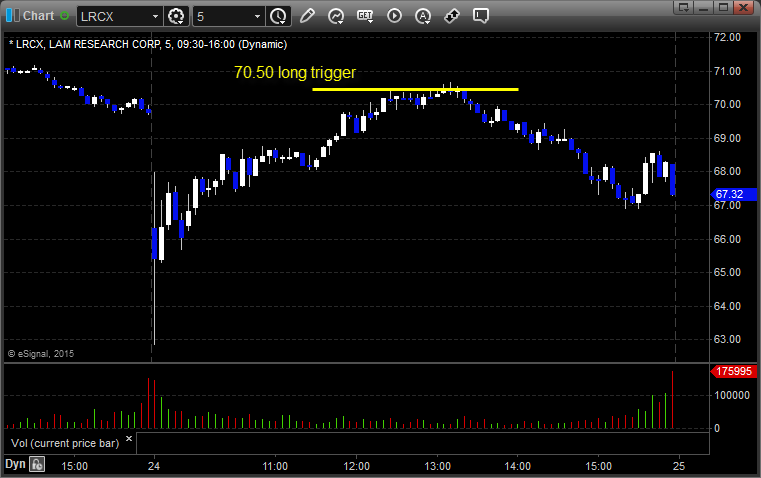Viewport: 761px width, 478px height.
Task: Click the 72.00 price axis label
Action: (727, 37)
